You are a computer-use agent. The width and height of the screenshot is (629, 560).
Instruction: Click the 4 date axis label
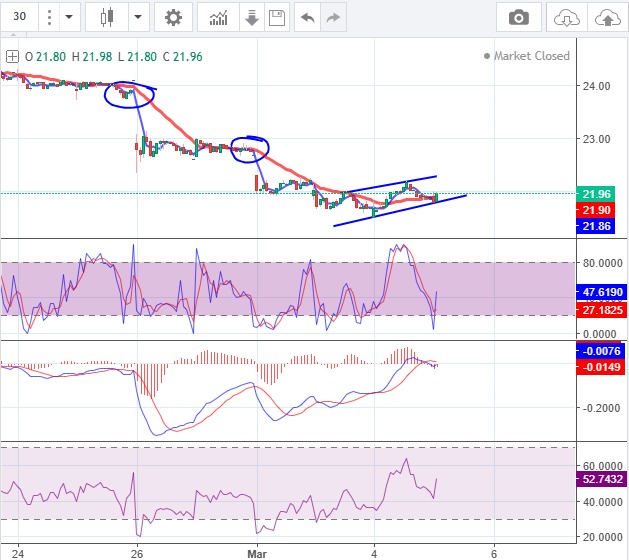(374, 554)
